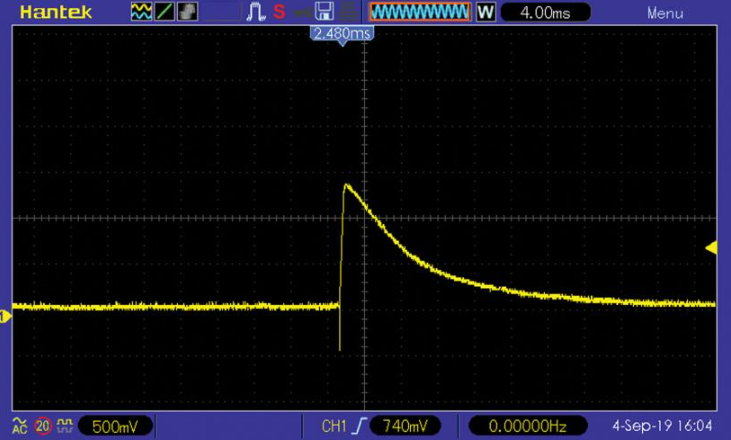This screenshot has height=440, width=731.
Task: Click the red S stop indicator
Action: 278,13
